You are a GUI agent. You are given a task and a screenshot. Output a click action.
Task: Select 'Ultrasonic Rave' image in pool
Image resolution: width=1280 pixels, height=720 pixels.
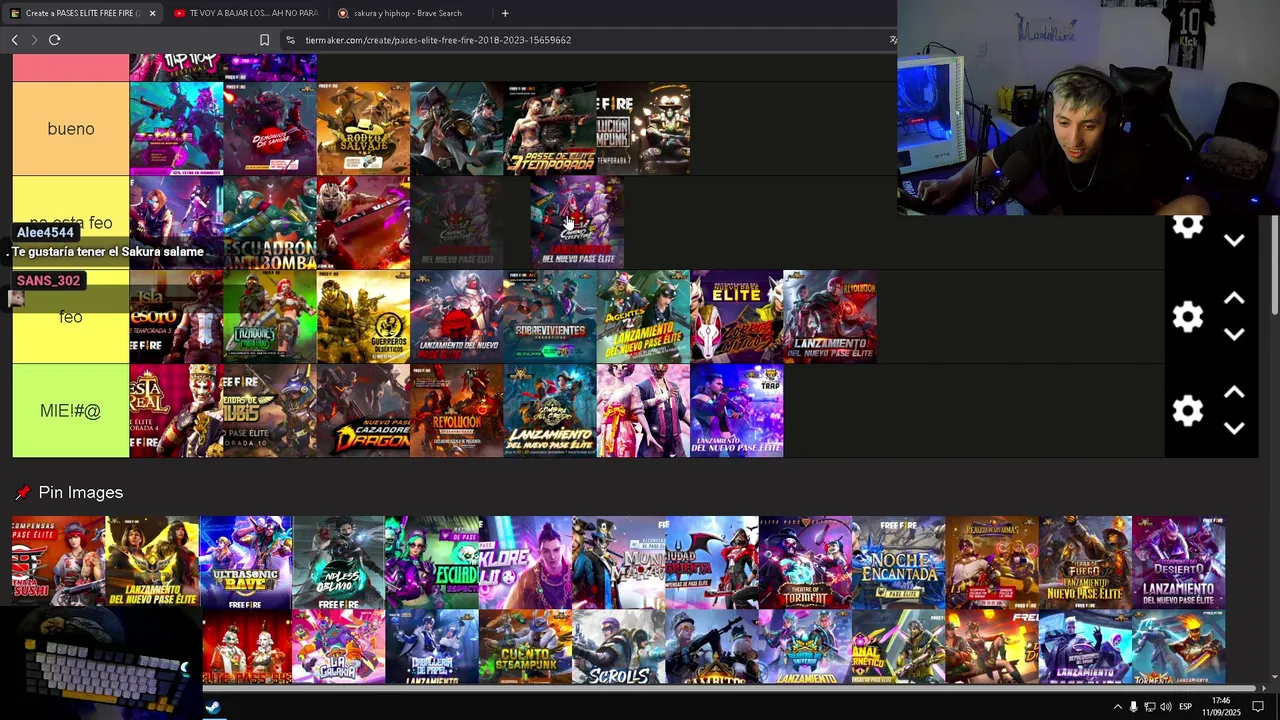coord(245,562)
